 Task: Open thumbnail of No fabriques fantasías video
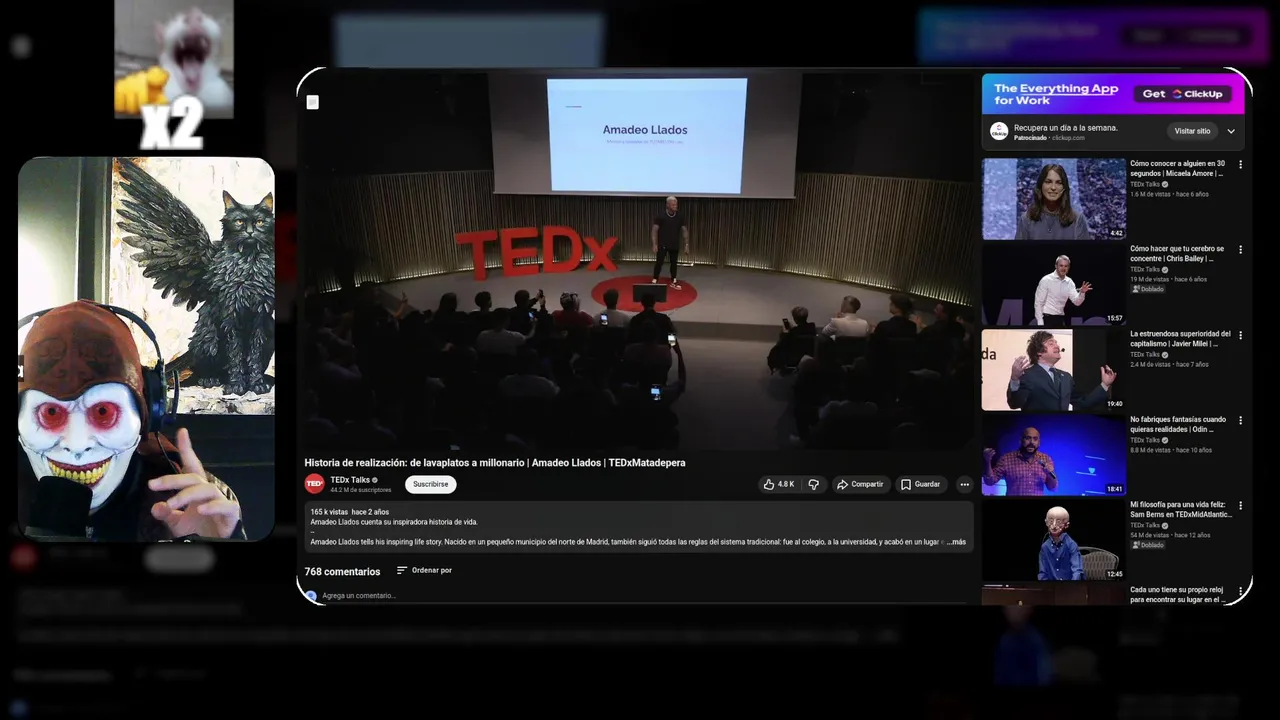point(1054,455)
